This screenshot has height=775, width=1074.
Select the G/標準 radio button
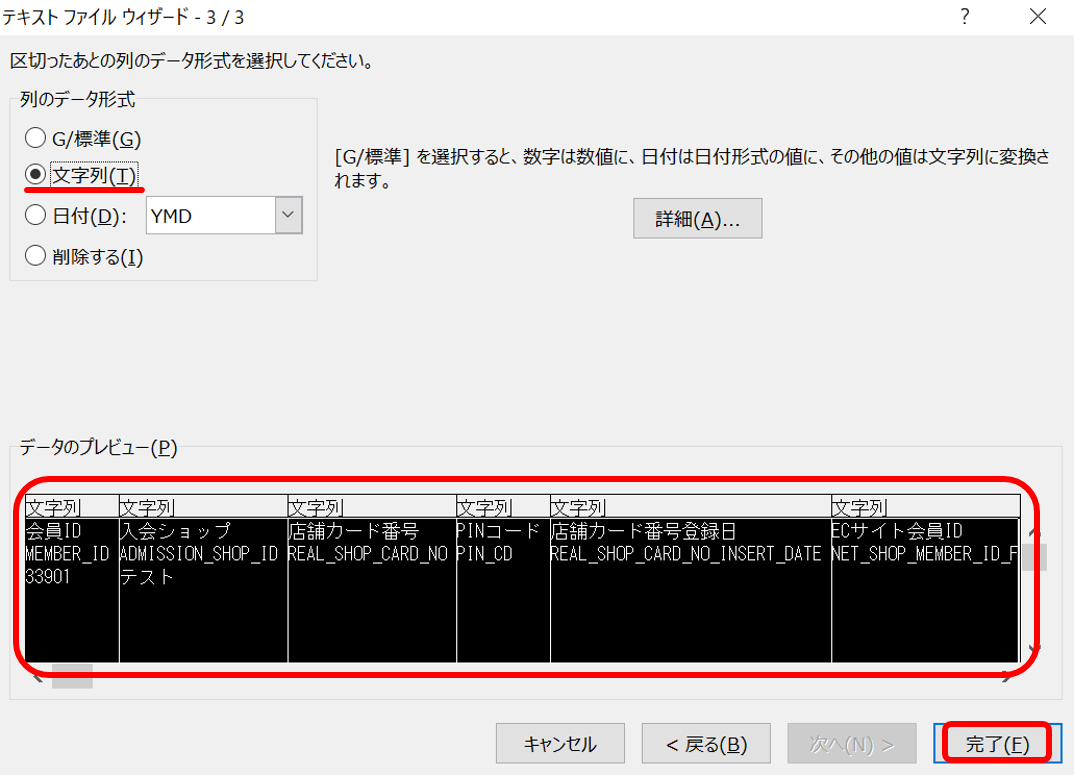coord(35,138)
